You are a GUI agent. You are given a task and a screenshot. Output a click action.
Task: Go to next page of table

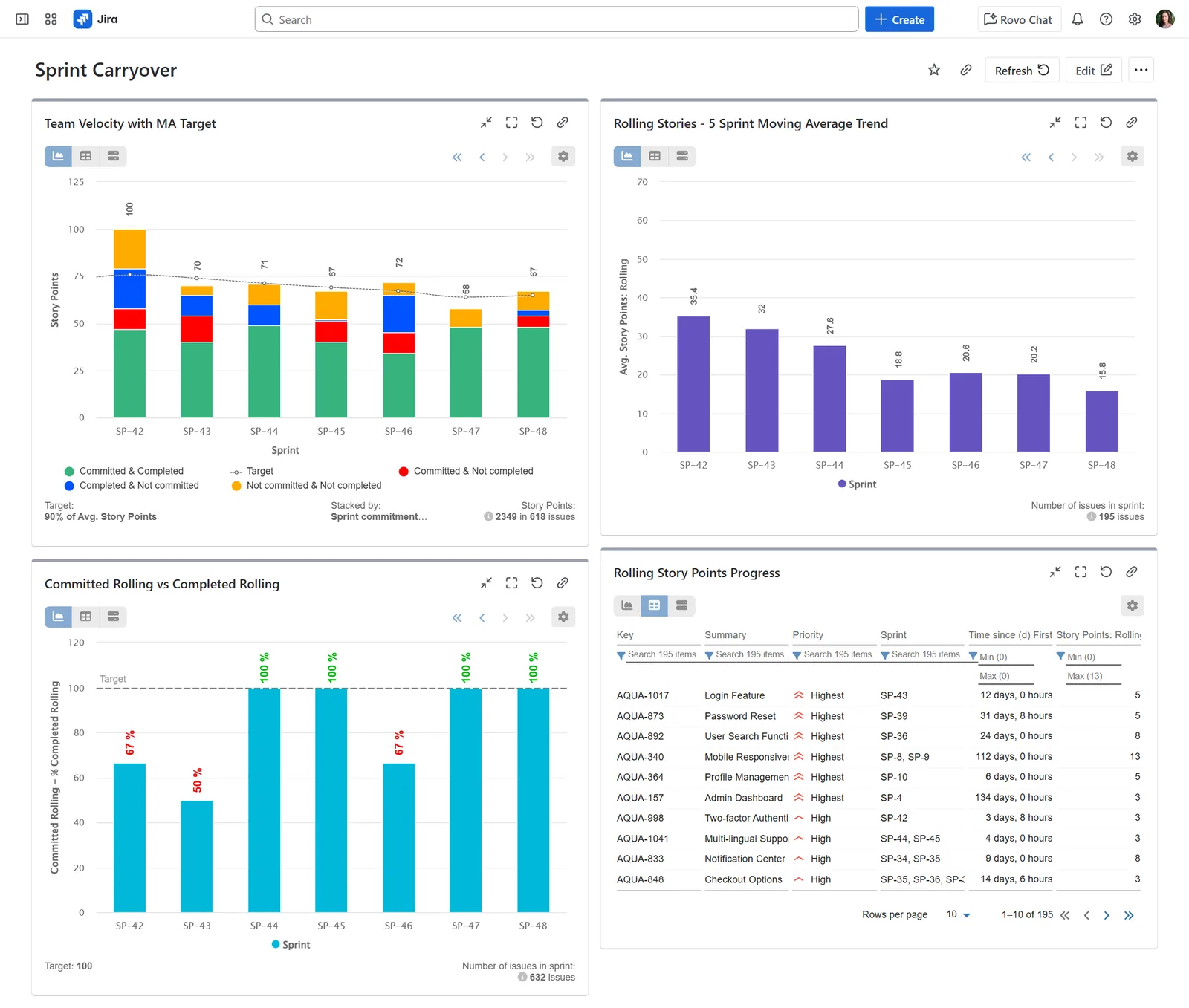pos(1107,915)
